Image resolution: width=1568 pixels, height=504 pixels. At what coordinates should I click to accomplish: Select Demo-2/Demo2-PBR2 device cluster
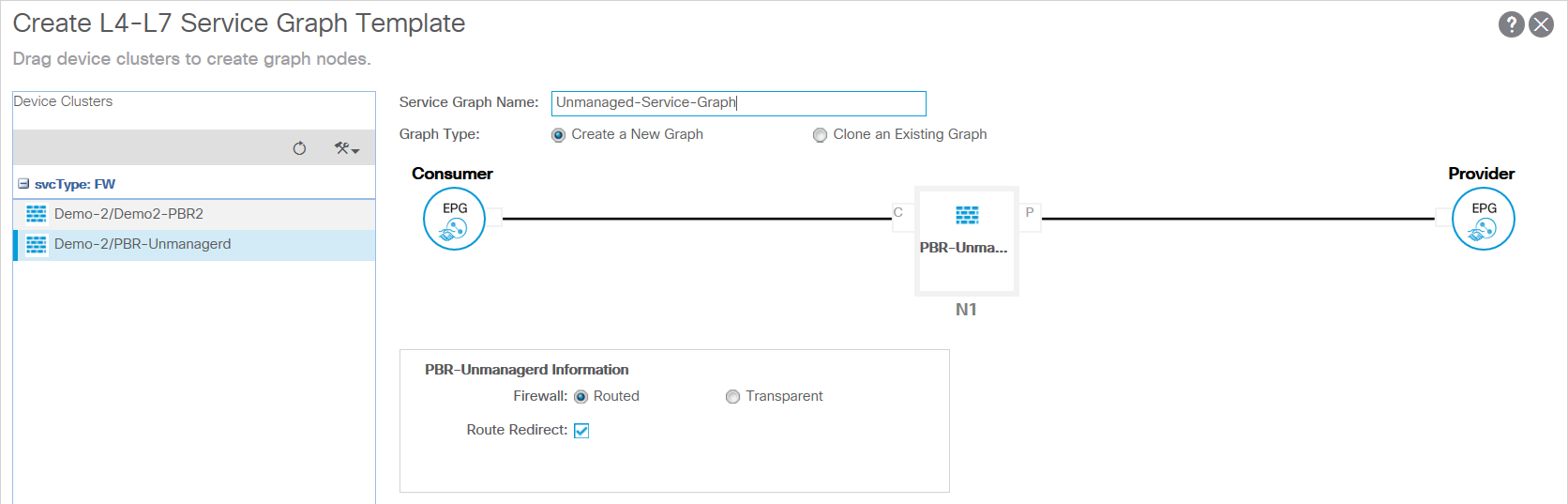point(128,214)
